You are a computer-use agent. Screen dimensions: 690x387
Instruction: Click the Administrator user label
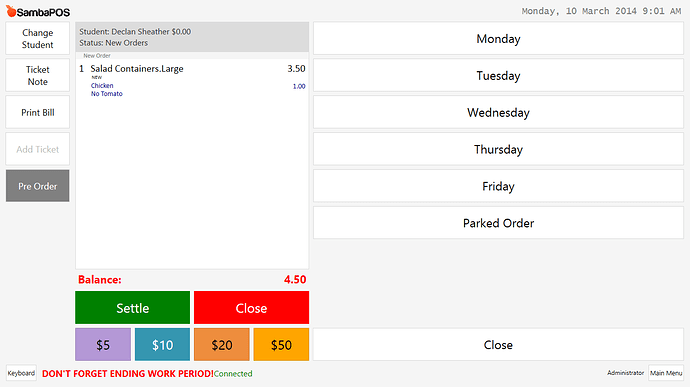tap(625, 373)
